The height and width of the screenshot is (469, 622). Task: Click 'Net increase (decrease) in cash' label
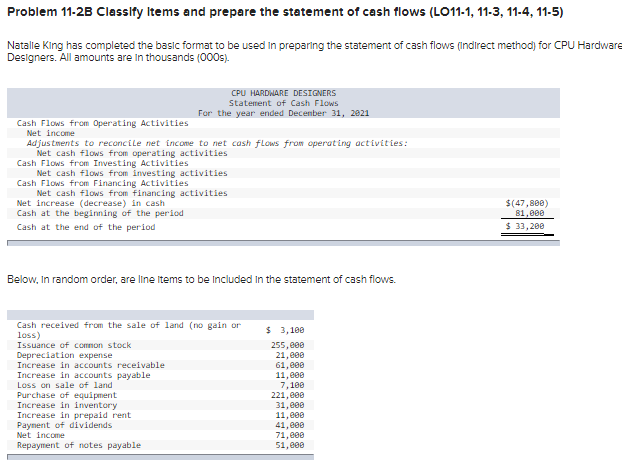pos(90,203)
